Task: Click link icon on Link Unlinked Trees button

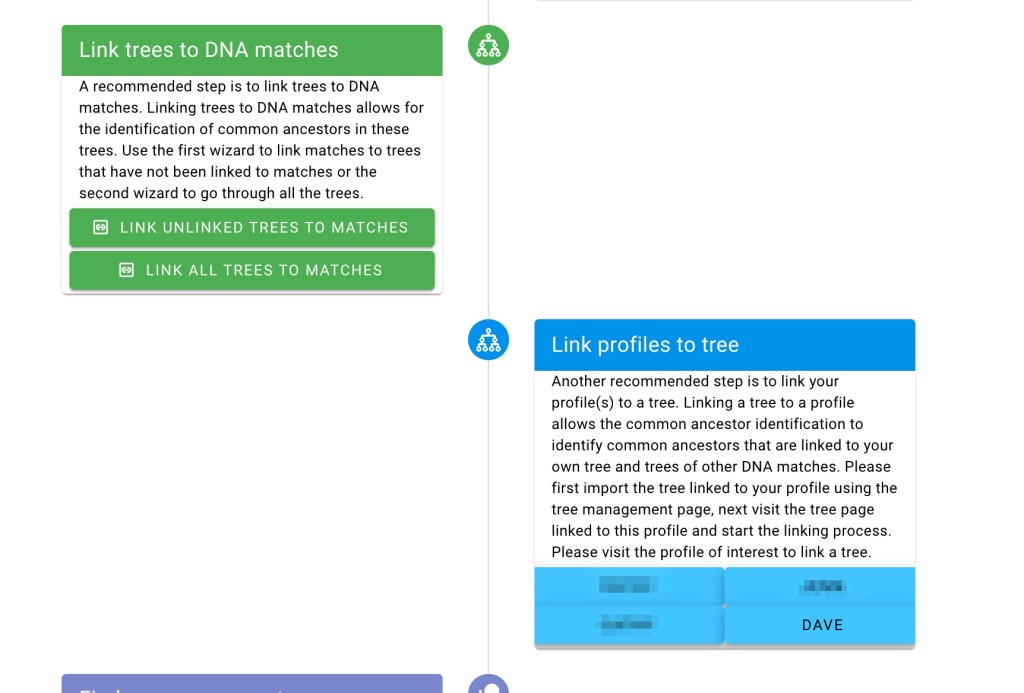Action: tap(100, 227)
